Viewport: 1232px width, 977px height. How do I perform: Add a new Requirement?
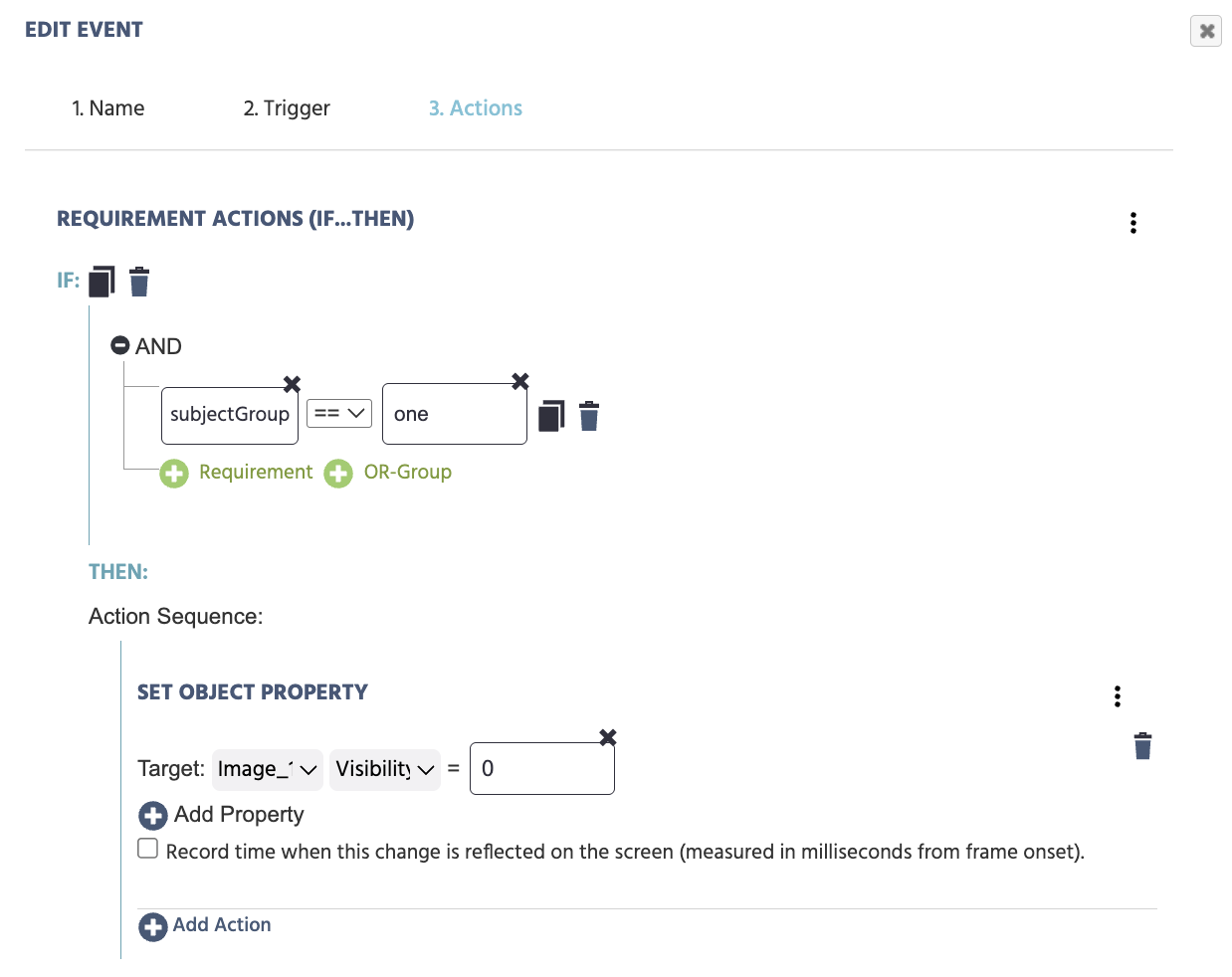[237, 473]
